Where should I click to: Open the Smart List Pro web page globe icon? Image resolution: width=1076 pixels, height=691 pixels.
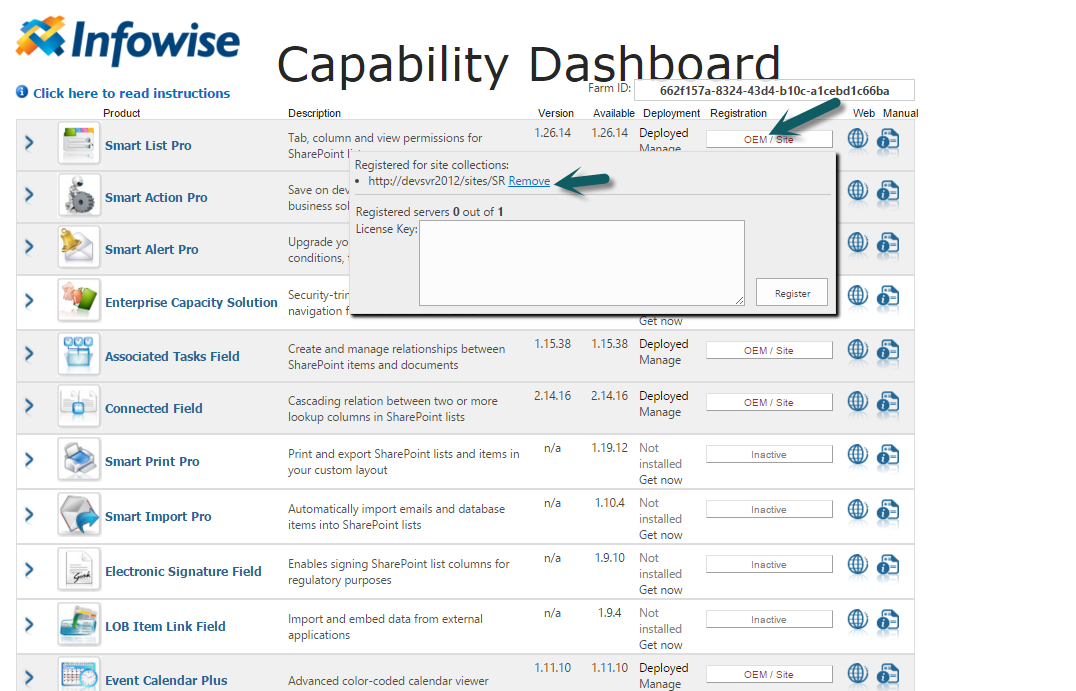[858, 139]
